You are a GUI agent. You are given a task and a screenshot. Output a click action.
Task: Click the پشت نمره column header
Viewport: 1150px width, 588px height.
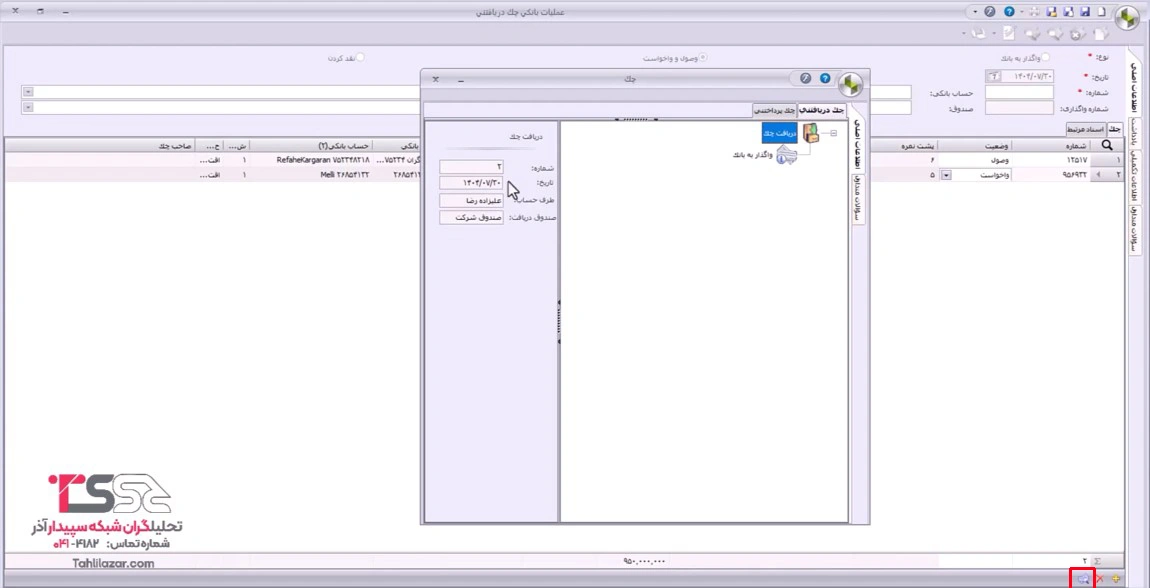point(904,146)
